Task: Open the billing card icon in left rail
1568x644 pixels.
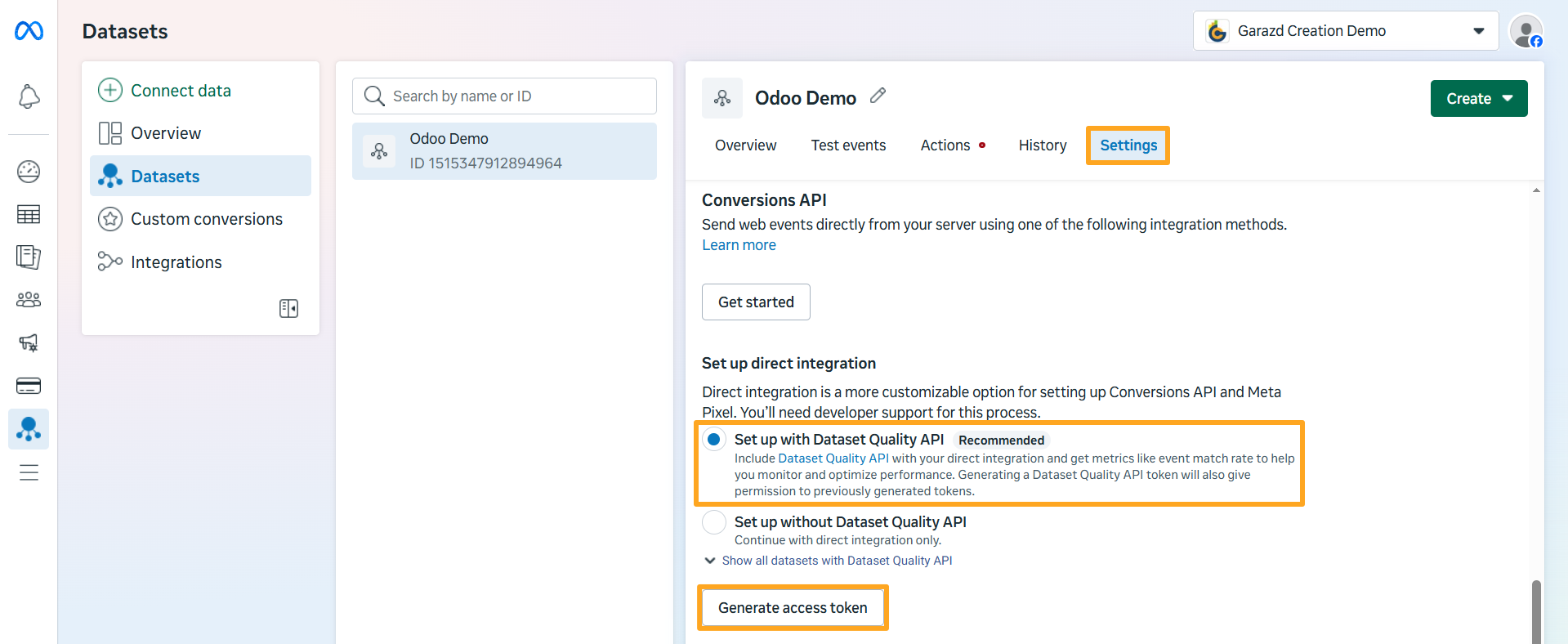Action: pos(29,386)
